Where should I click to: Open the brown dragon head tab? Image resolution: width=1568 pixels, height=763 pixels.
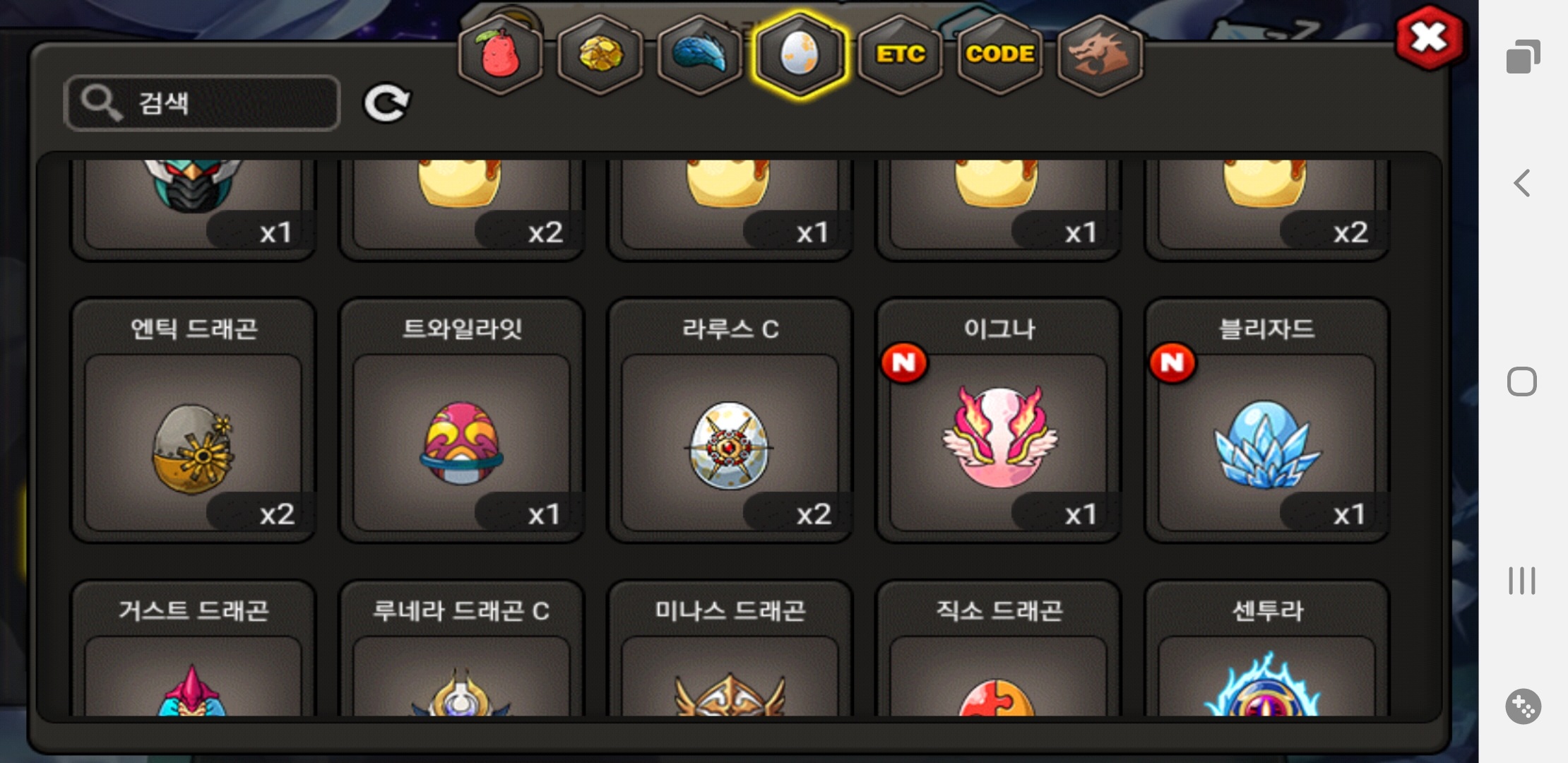point(1100,55)
